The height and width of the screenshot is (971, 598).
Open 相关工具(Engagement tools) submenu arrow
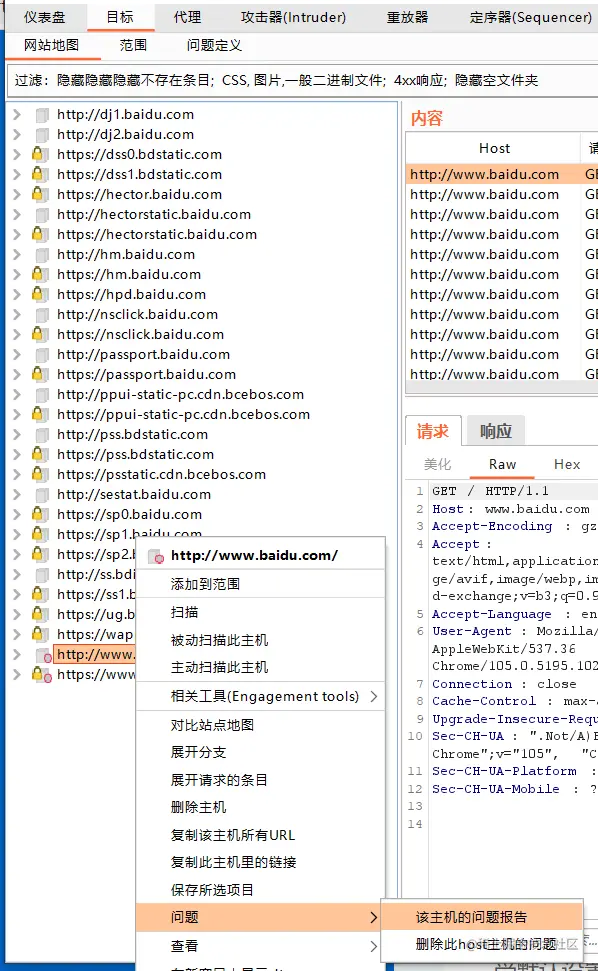point(373,696)
